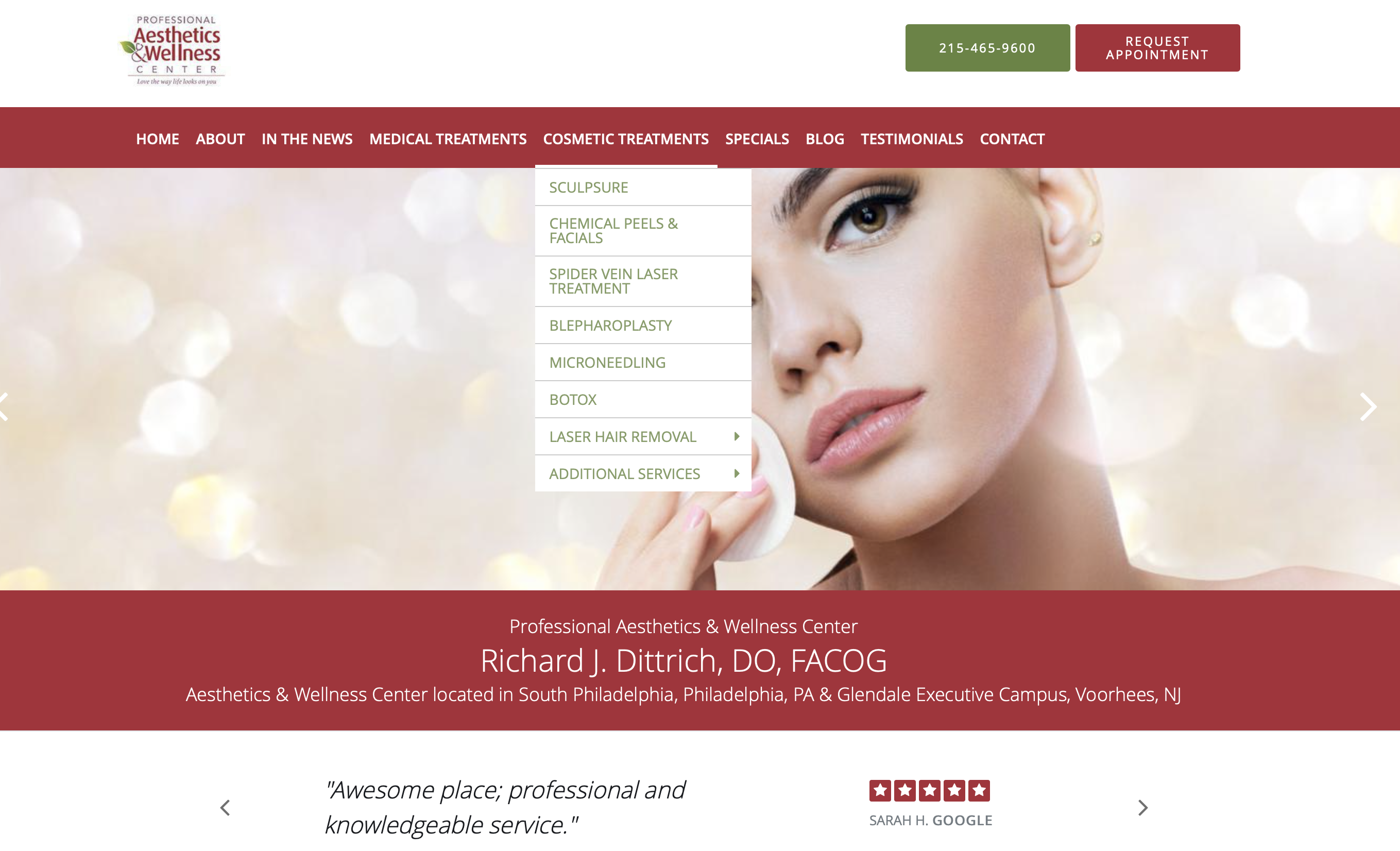Go to previous hero slide arrow

(4, 407)
